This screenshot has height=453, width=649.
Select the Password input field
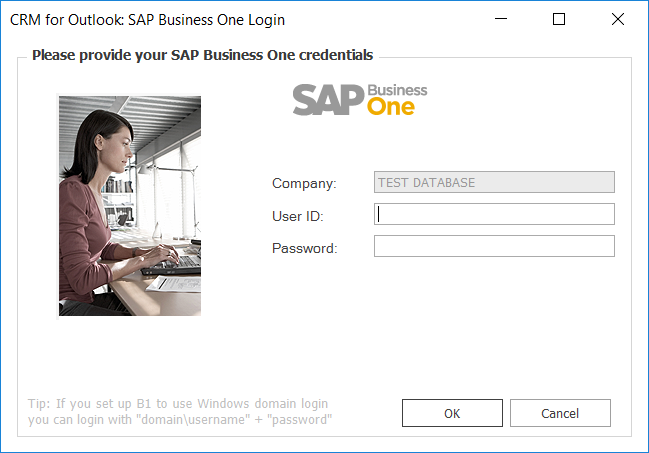pos(494,246)
